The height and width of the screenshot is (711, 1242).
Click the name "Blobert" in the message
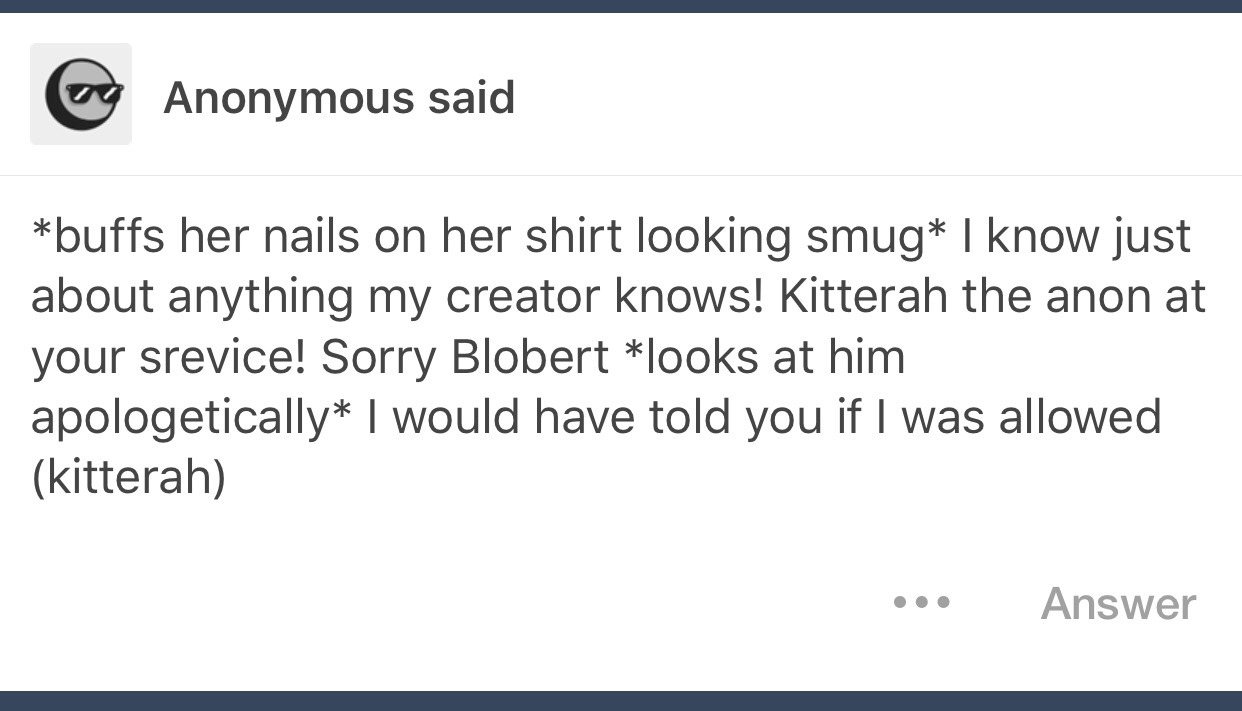pos(530,357)
